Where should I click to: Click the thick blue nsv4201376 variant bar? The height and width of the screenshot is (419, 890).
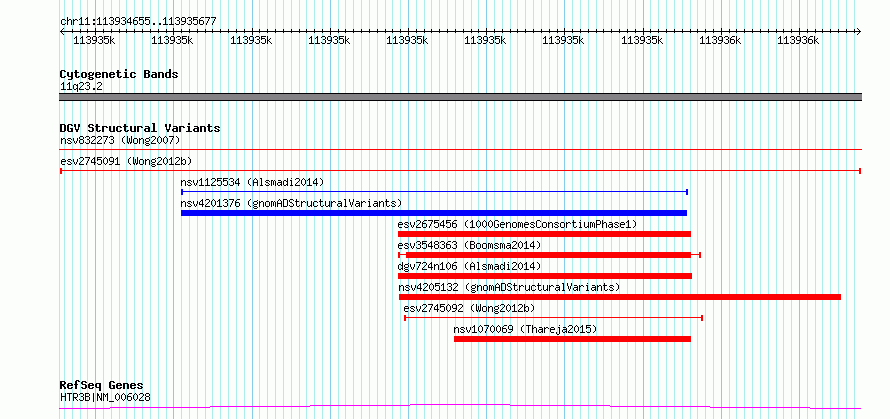point(434,213)
